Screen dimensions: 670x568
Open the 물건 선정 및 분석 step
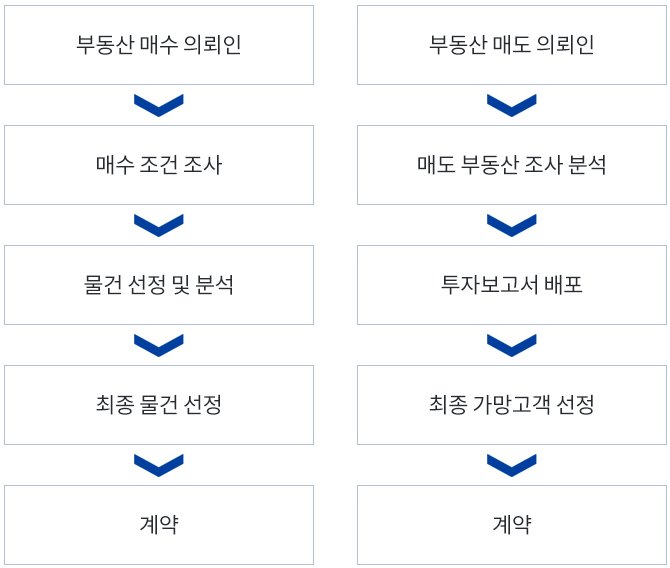(159, 285)
